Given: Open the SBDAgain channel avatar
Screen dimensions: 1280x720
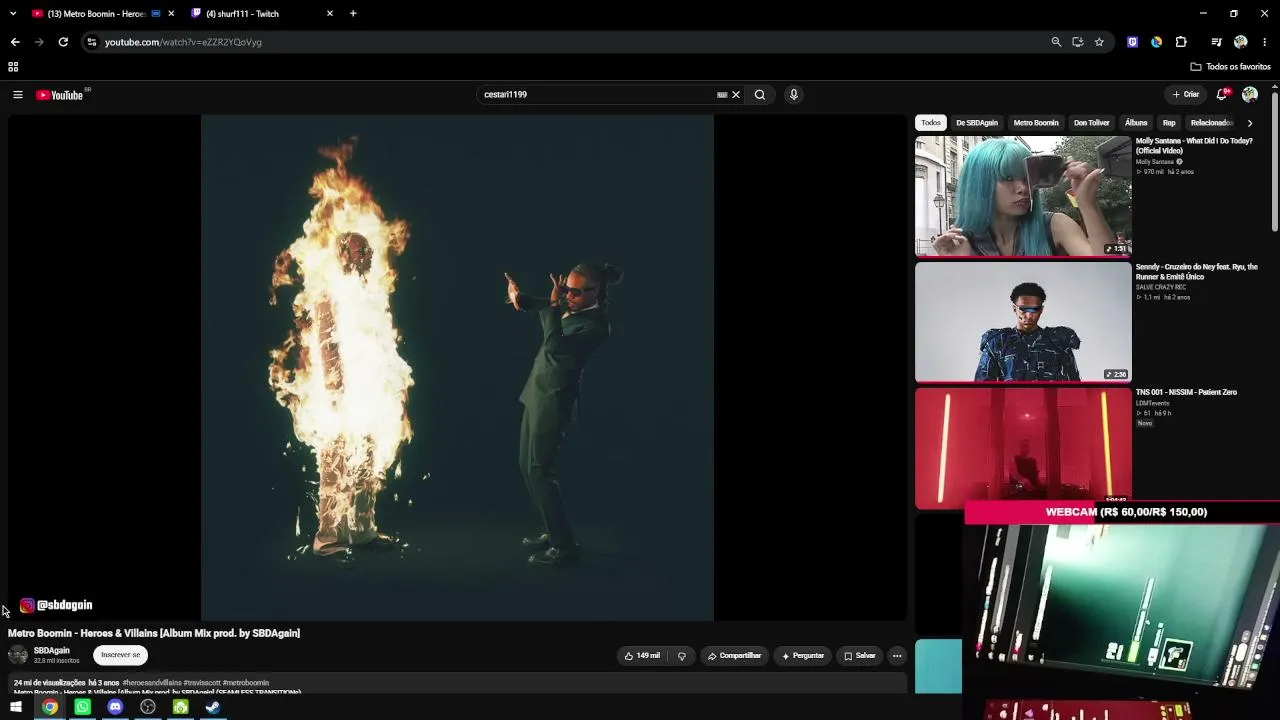Looking at the screenshot, I should tap(18, 655).
